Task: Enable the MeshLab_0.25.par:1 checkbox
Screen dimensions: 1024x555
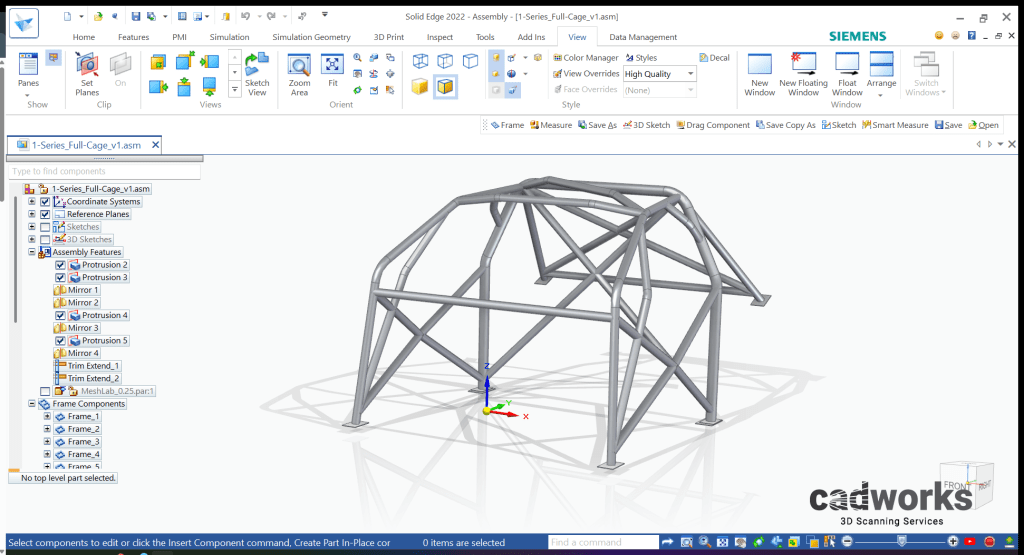Action: point(45,391)
